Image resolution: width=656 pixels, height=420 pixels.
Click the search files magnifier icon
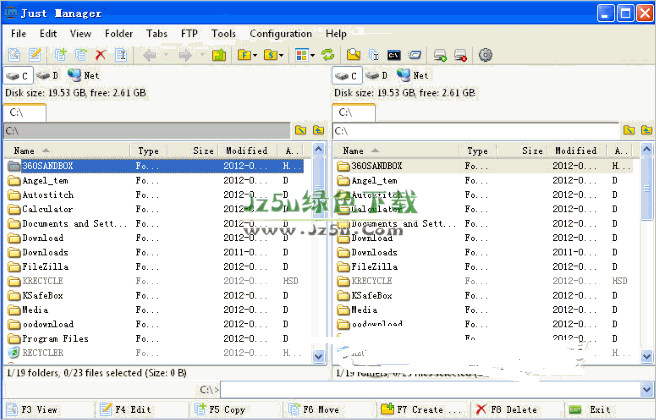(354, 55)
